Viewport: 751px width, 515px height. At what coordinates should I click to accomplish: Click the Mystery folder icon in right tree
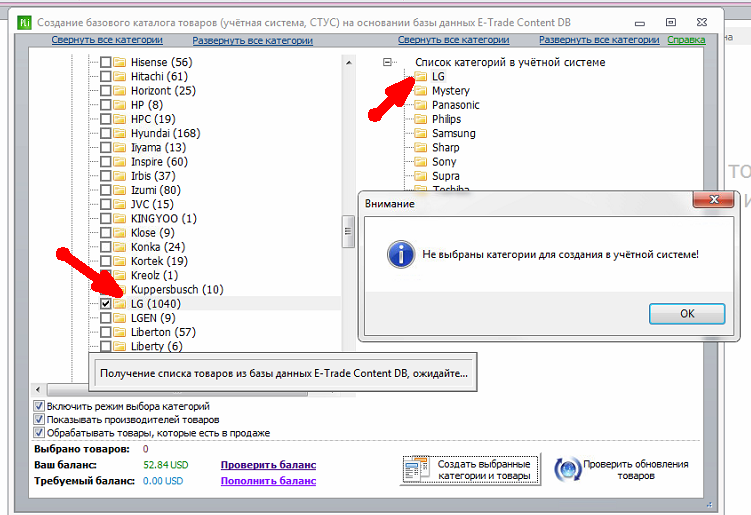click(x=421, y=91)
